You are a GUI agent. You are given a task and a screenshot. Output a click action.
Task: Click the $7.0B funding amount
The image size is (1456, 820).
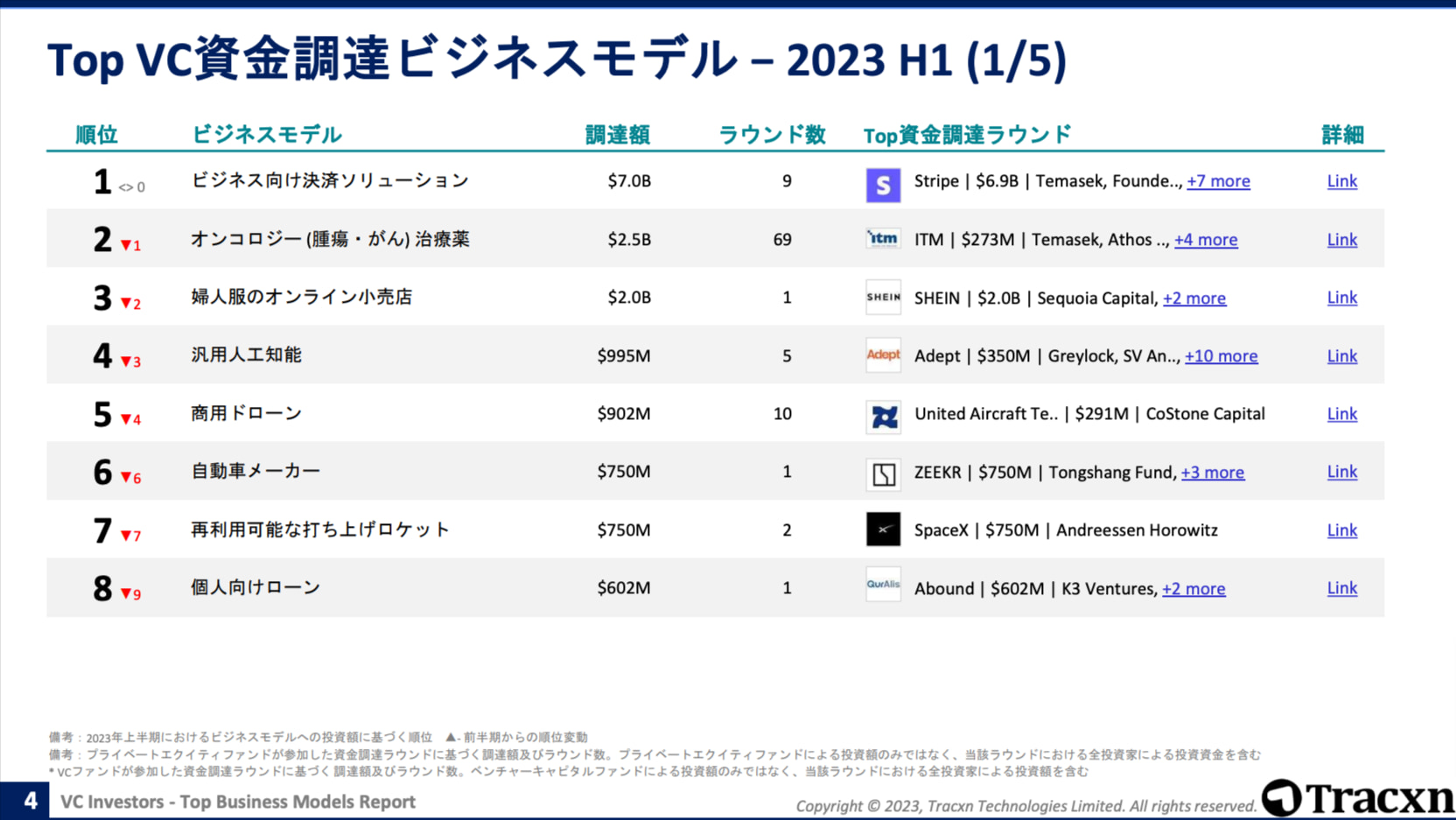[x=629, y=181]
